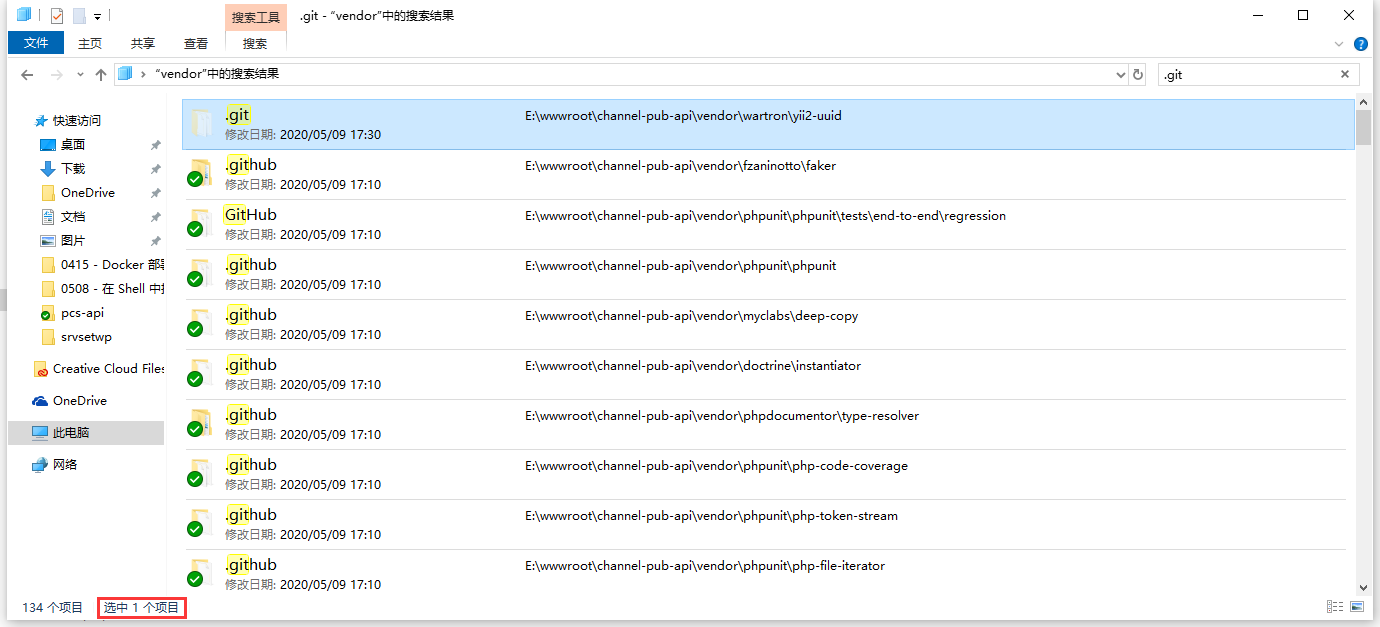Screen dimensions: 1380x627
Task: Switch to the 查看 ribbon tab
Action: tap(196, 43)
